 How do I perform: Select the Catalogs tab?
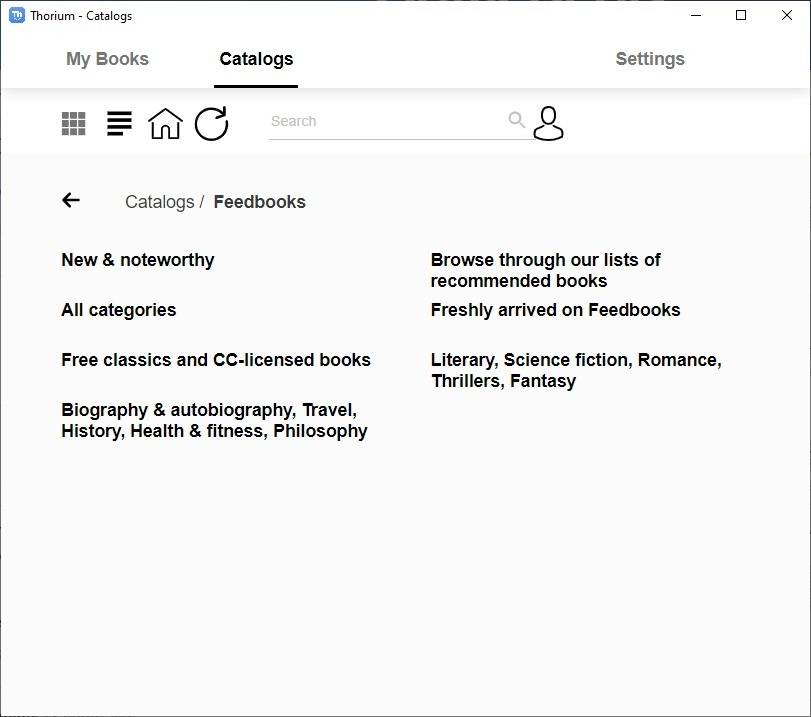pyautogui.click(x=256, y=59)
